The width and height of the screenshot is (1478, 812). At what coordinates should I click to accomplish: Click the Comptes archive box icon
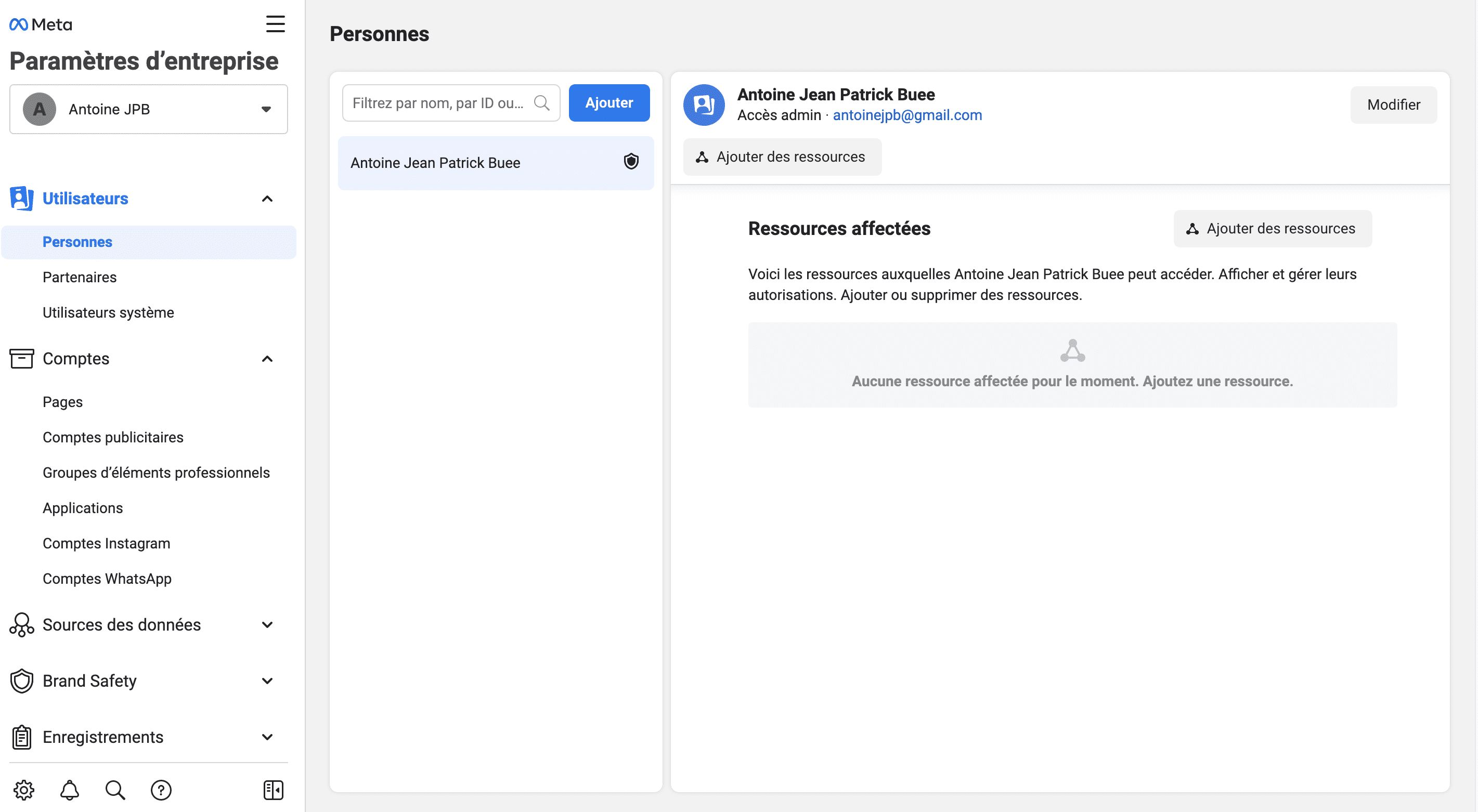click(x=22, y=358)
